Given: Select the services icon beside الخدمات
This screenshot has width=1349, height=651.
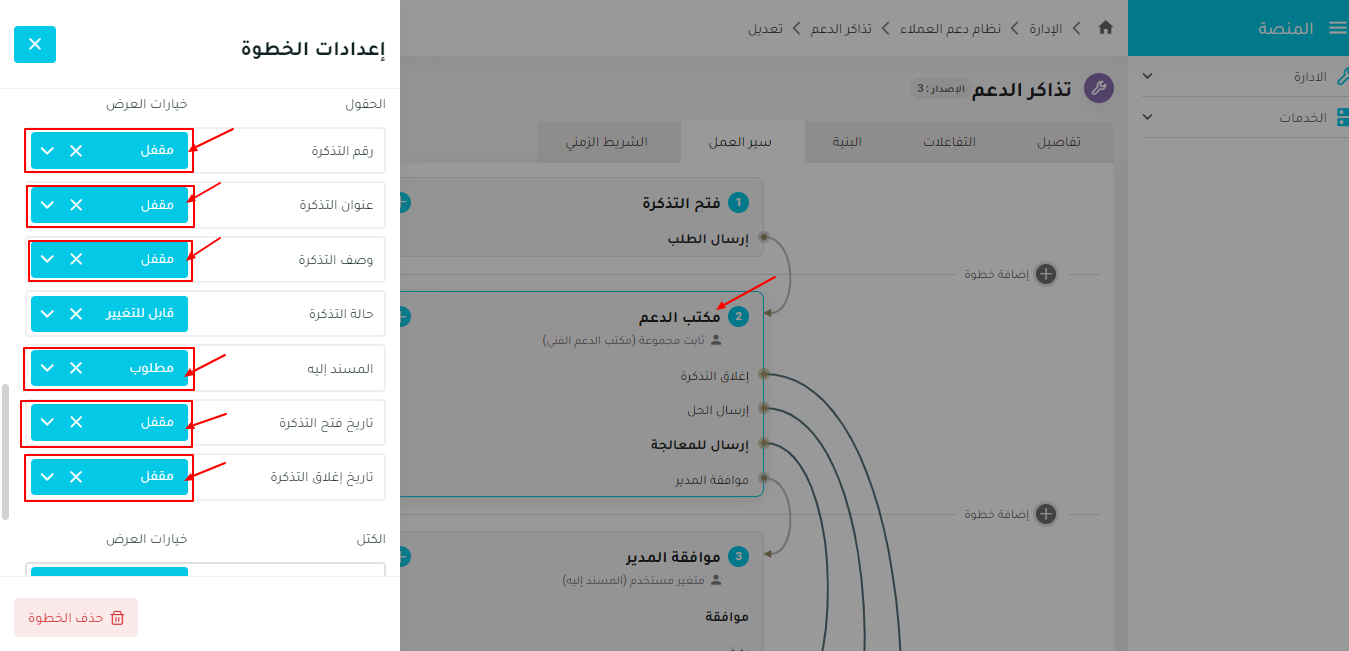Looking at the screenshot, I should tap(1342, 117).
